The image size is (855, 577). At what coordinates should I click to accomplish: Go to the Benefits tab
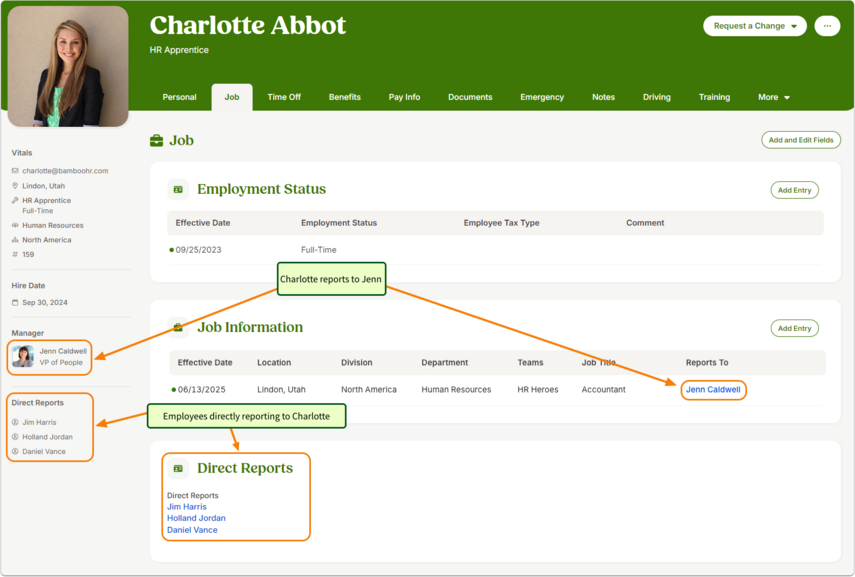345,97
